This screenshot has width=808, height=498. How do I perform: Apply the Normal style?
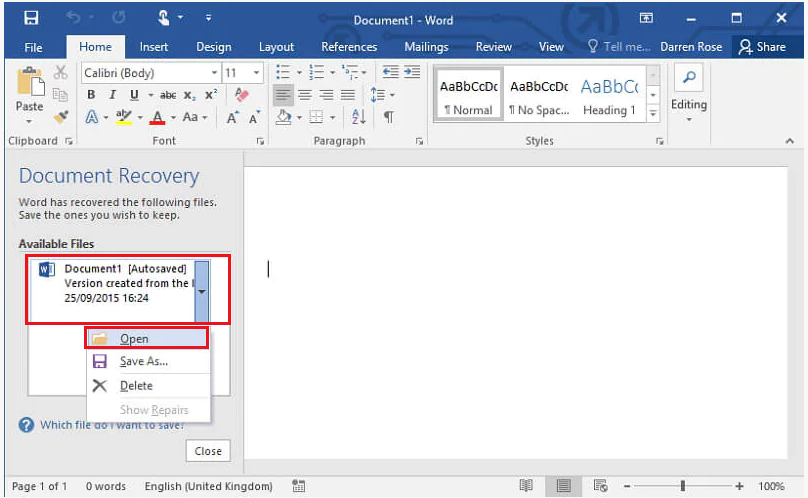pyautogui.click(x=469, y=95)
